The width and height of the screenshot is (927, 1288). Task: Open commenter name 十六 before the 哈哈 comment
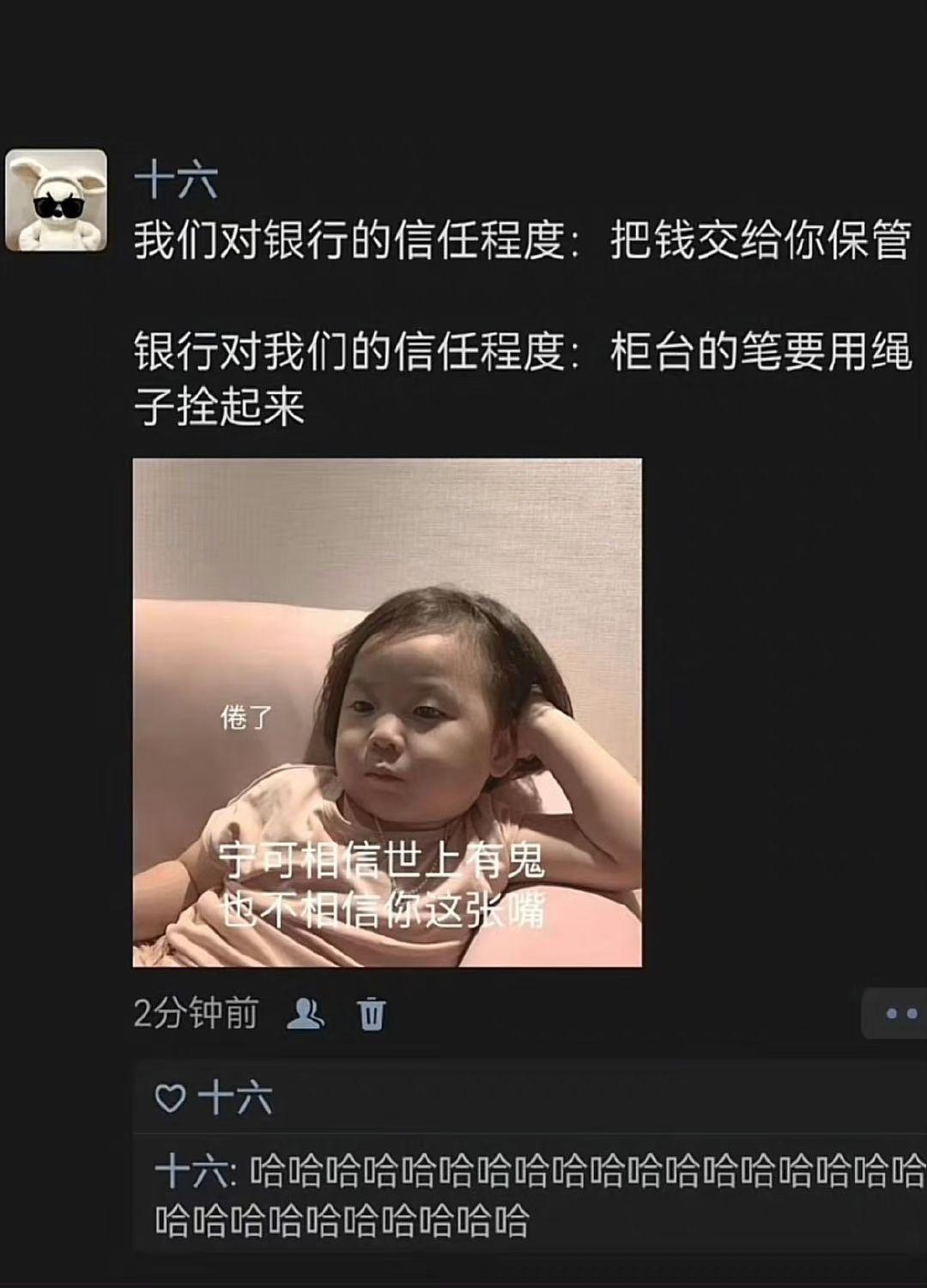(192, 1171)
